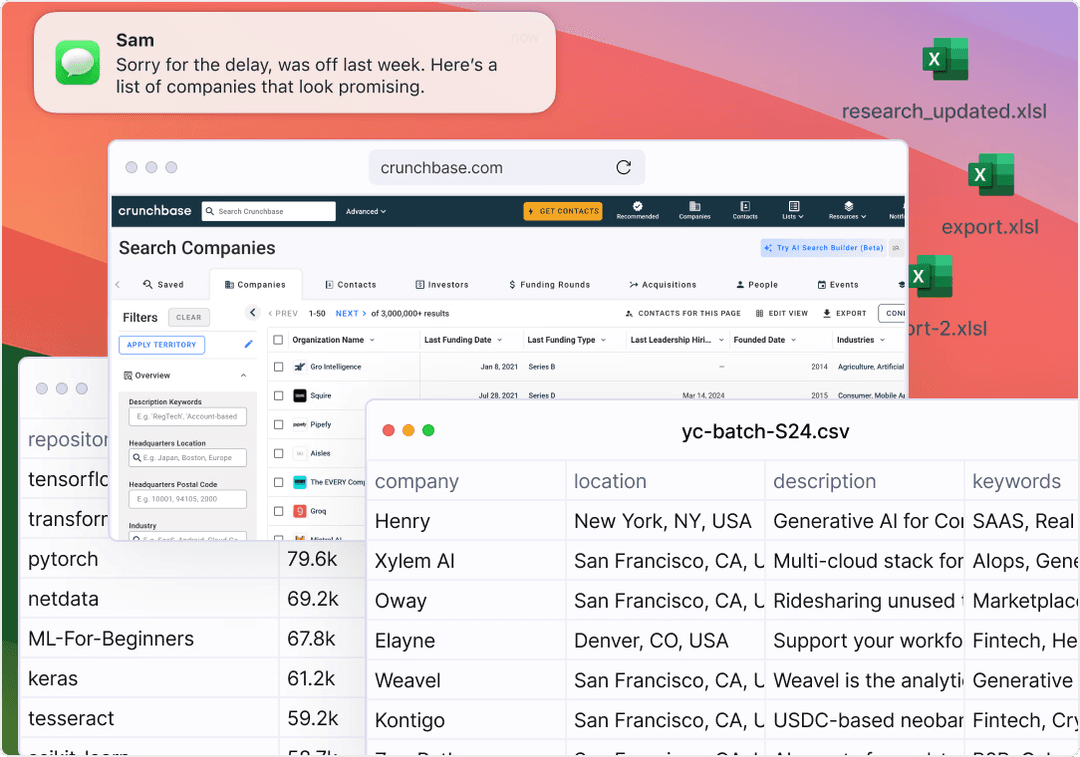Screen dimensions: 1080x757
Task: Collapse the Overview filter section
Action: point(243,375)
